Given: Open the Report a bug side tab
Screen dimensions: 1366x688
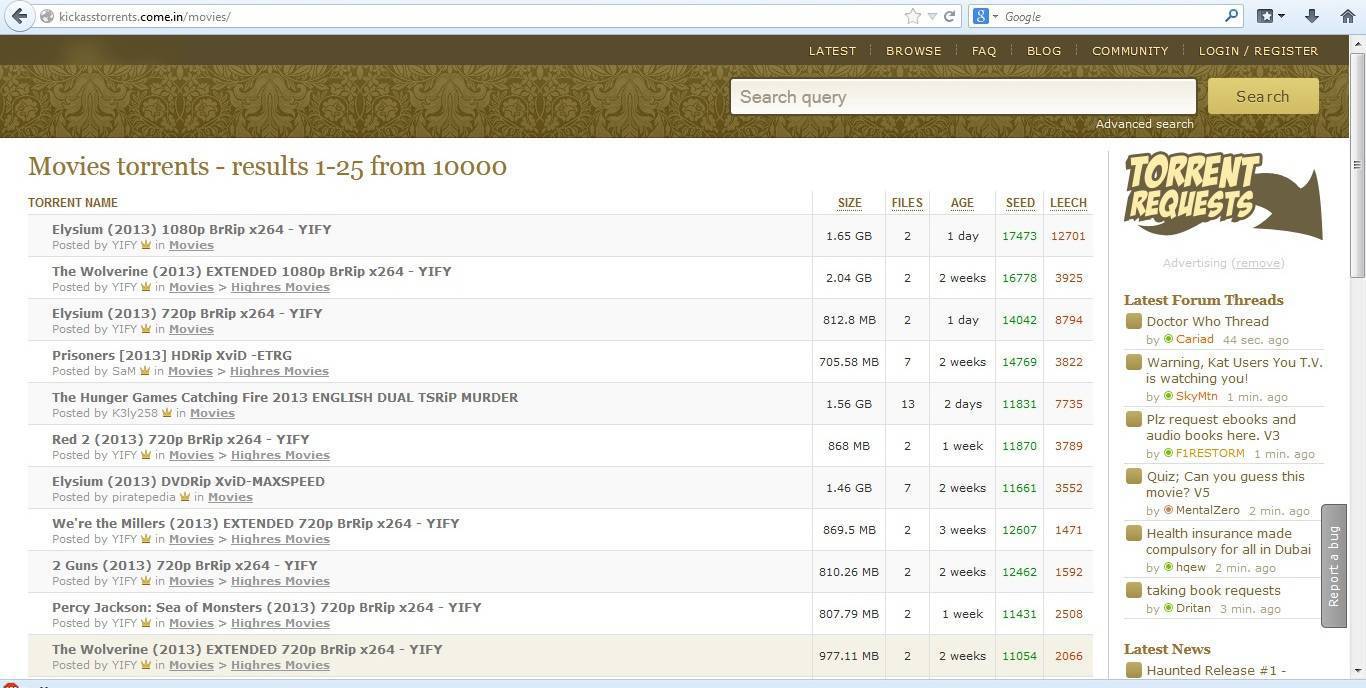Looking at the screenshot, I should pyautogui.click(x=1333, y=566).
